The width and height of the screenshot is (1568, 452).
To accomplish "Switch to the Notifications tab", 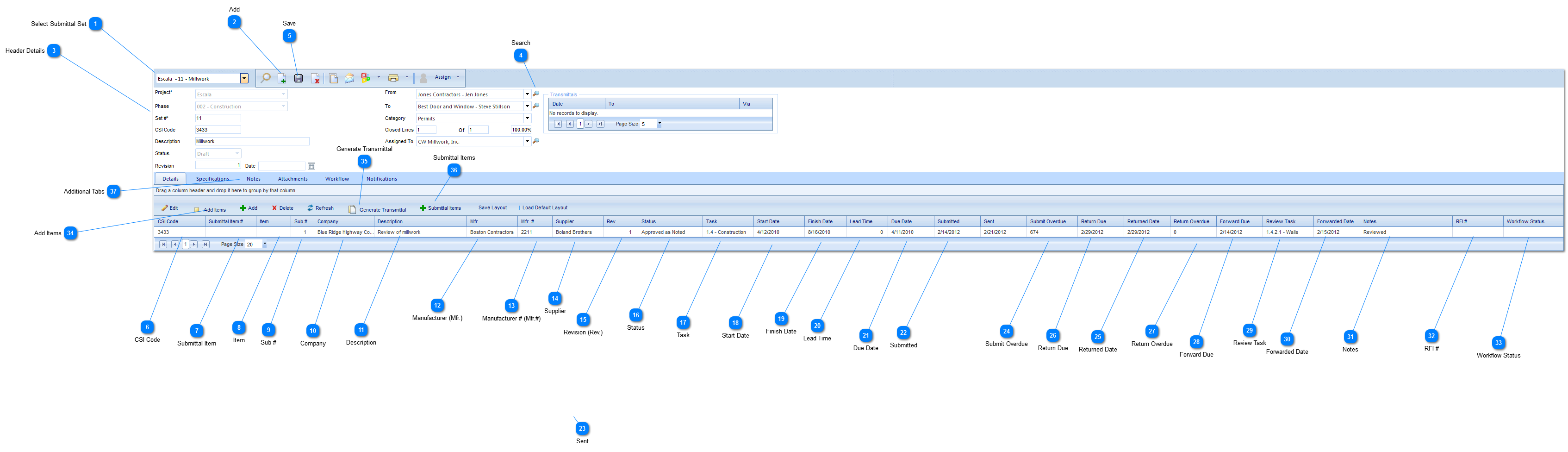I will point(382,179).
